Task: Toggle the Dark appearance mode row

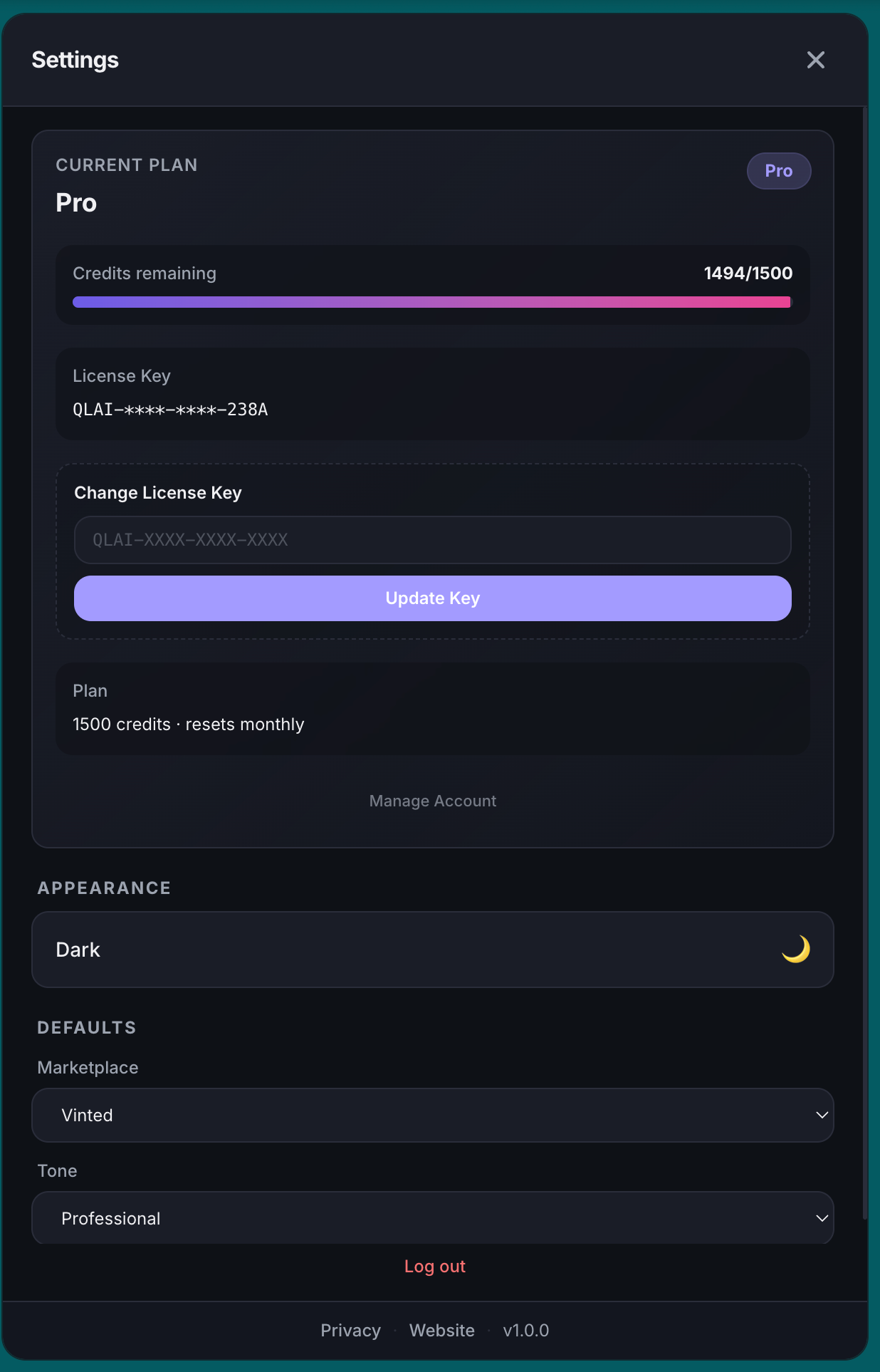Action: [x=431, y=950]
